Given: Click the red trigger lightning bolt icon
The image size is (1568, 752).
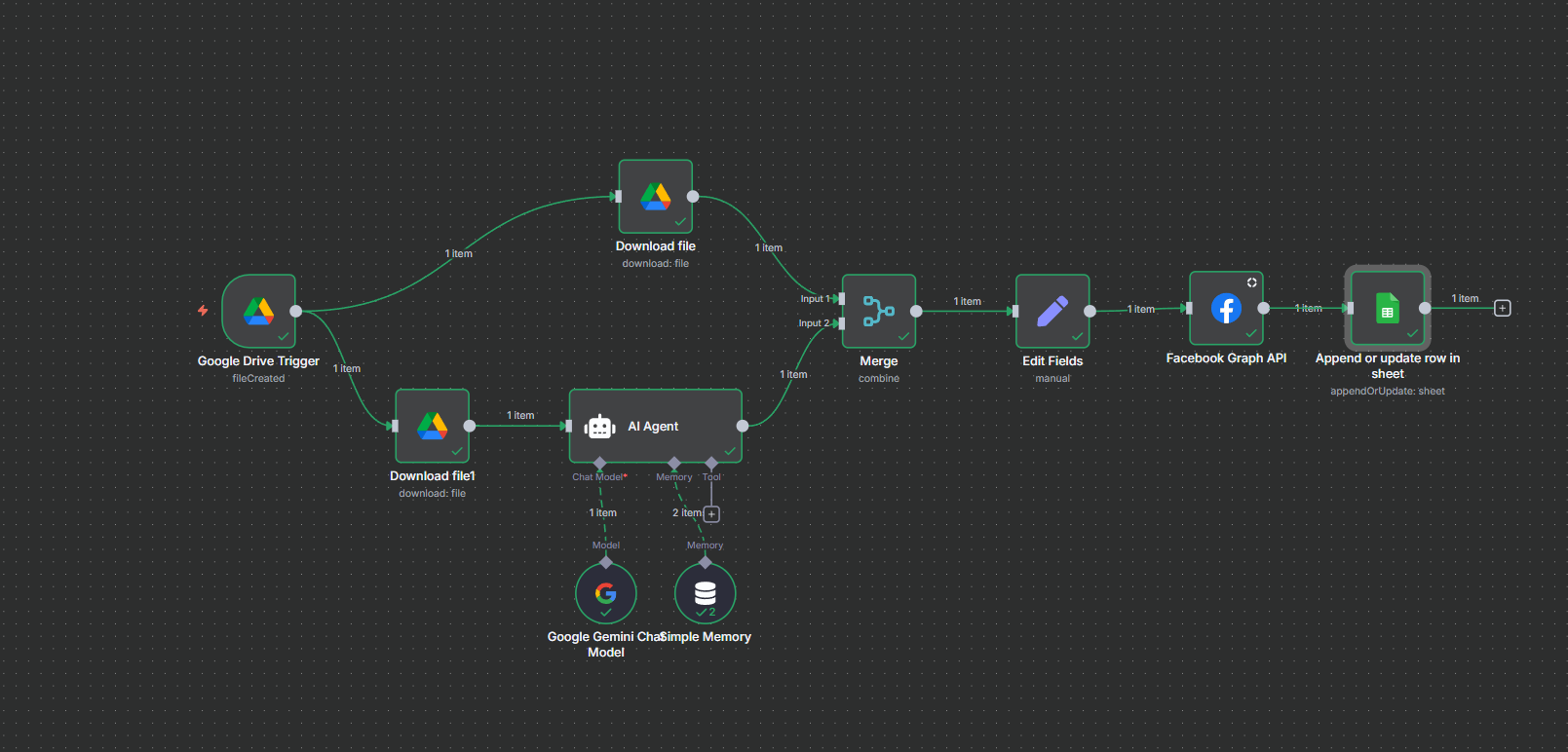Looking at the screenshot, I should [203, 311].
